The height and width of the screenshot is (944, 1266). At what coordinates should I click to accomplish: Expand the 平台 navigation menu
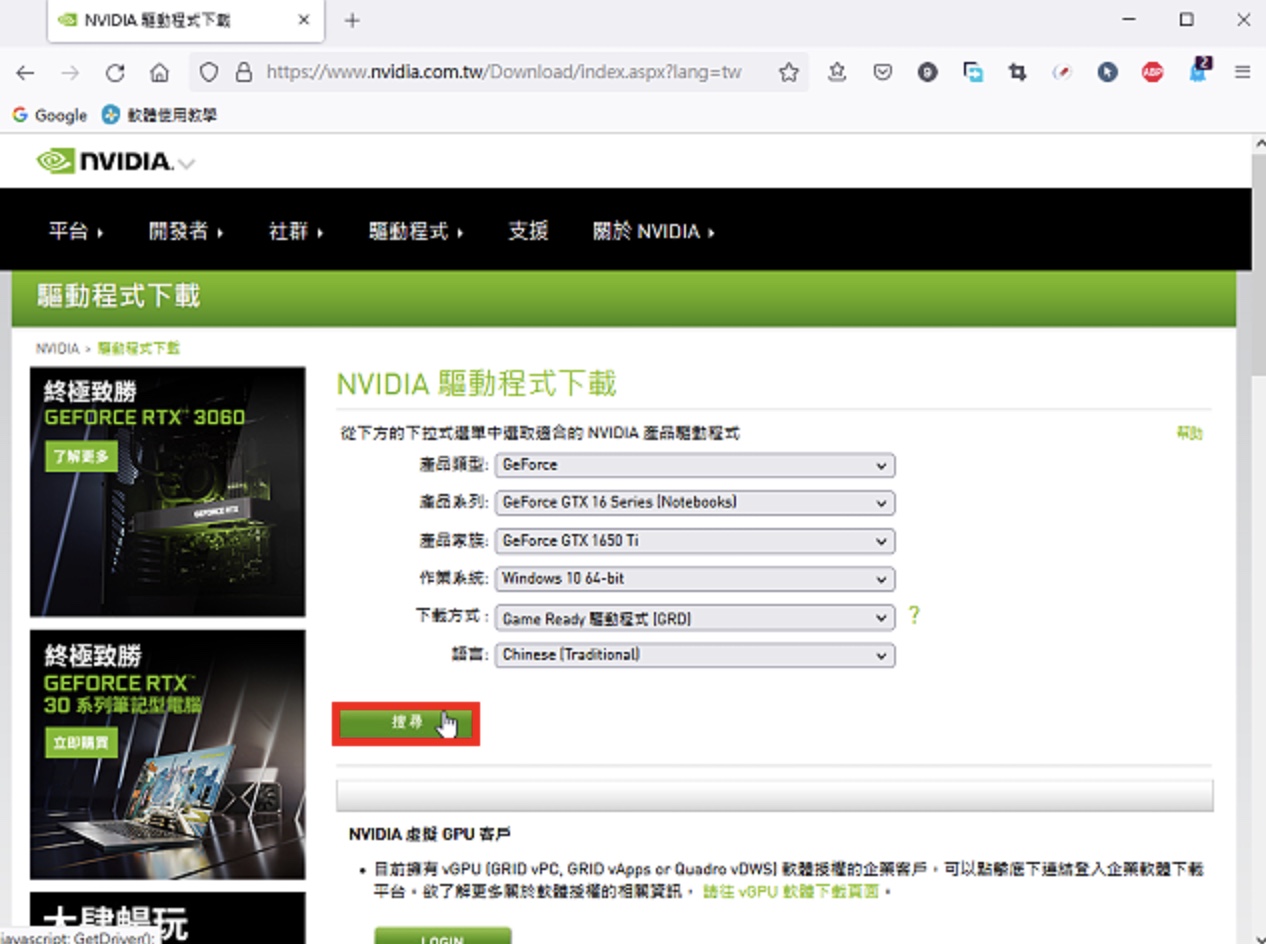77,231
